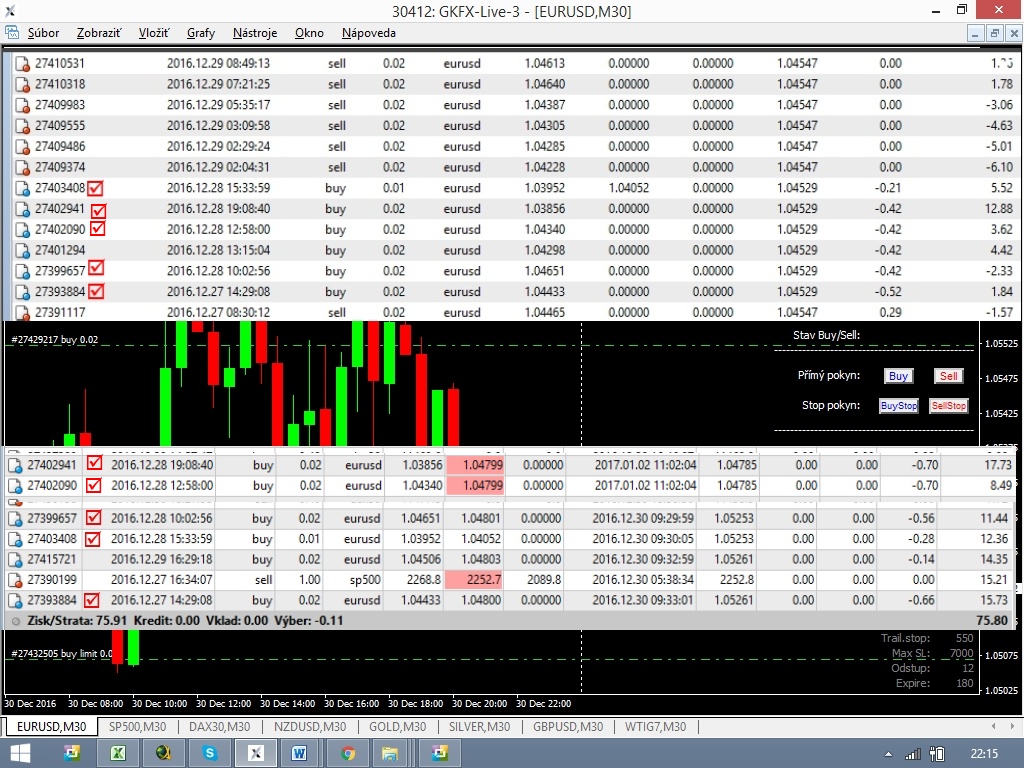
Task: Click the close time 2016.12.30 05:38:34
Action: point(643,580)
